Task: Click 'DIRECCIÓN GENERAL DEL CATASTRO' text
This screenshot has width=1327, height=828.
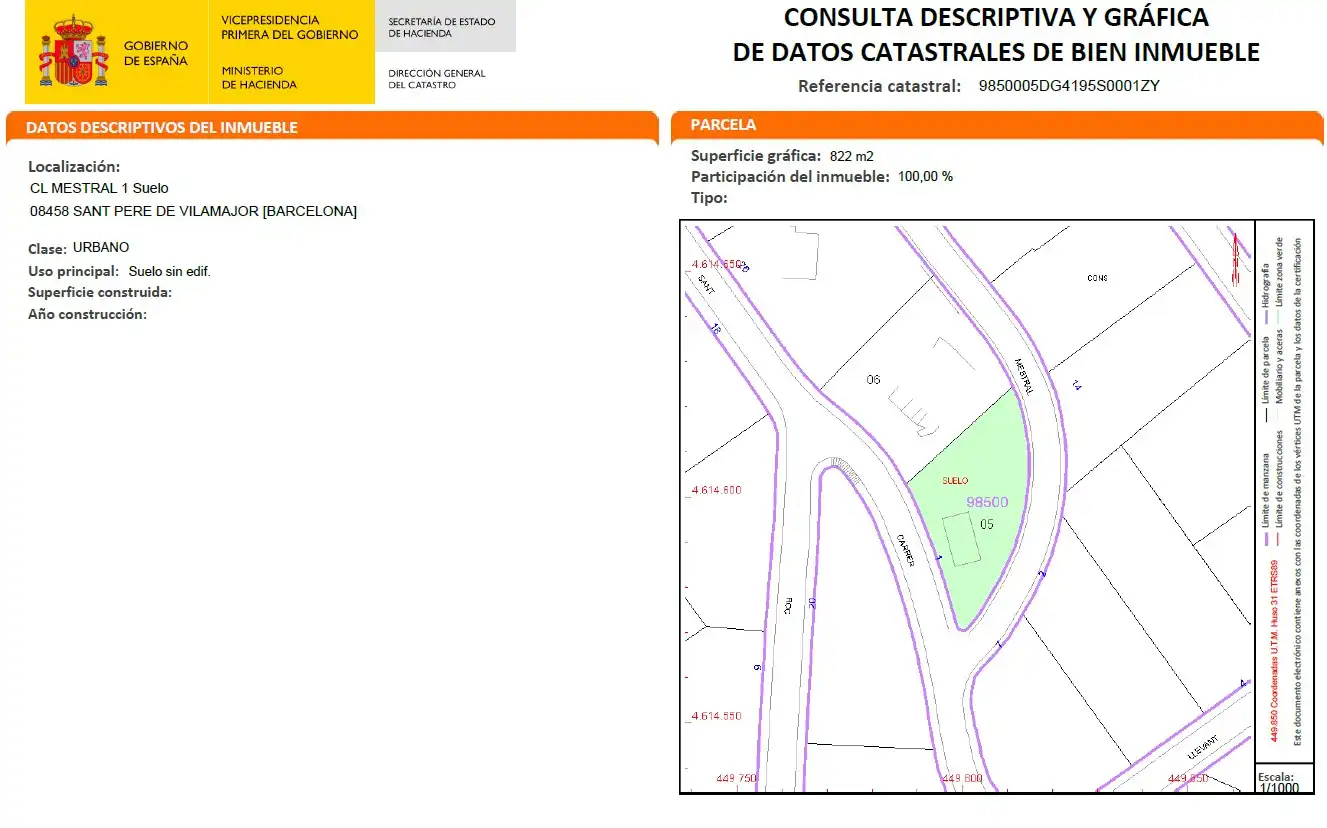Action: pos(437,79)
